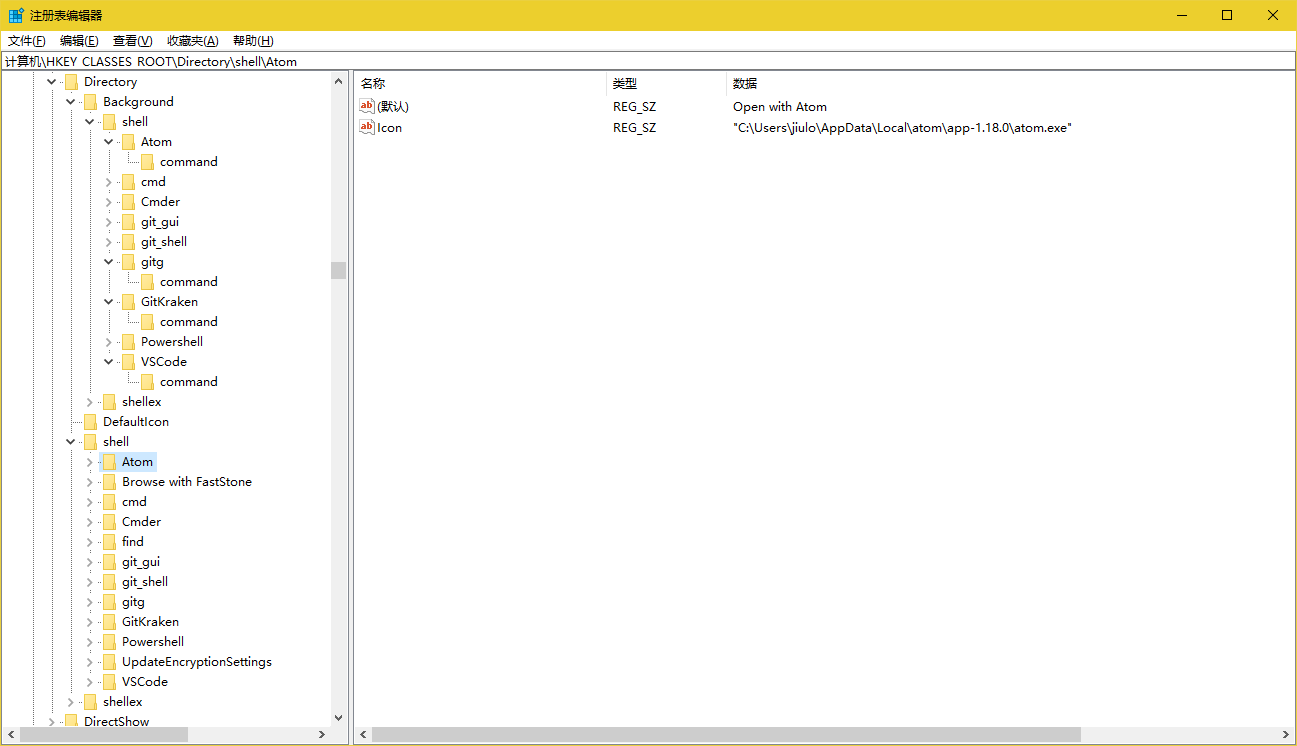This screenshot has height=746, width=1297.
Task: Click folder icon of command under VSCode
Action: [x=147, y=382]
